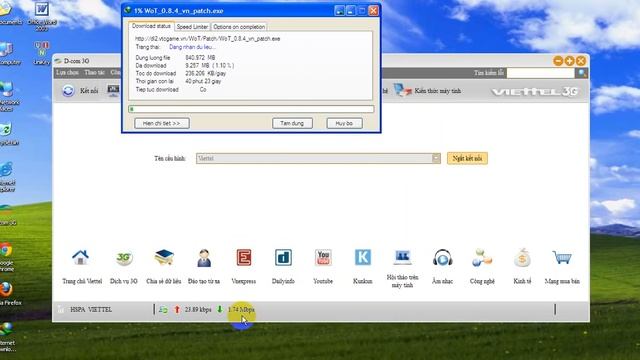Click the Ngắt kết nối disconnect button

pyautogui.click(x=467, y=158)
